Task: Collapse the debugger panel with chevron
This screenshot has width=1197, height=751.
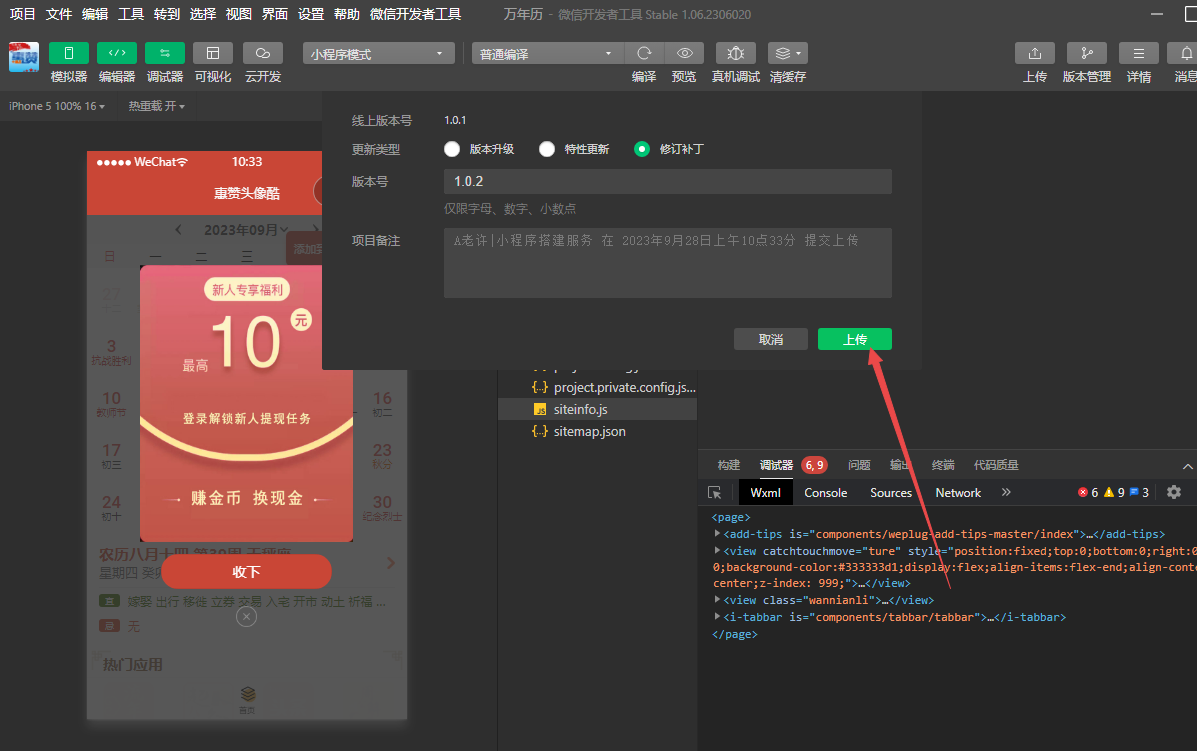Action: (1188, 466)
